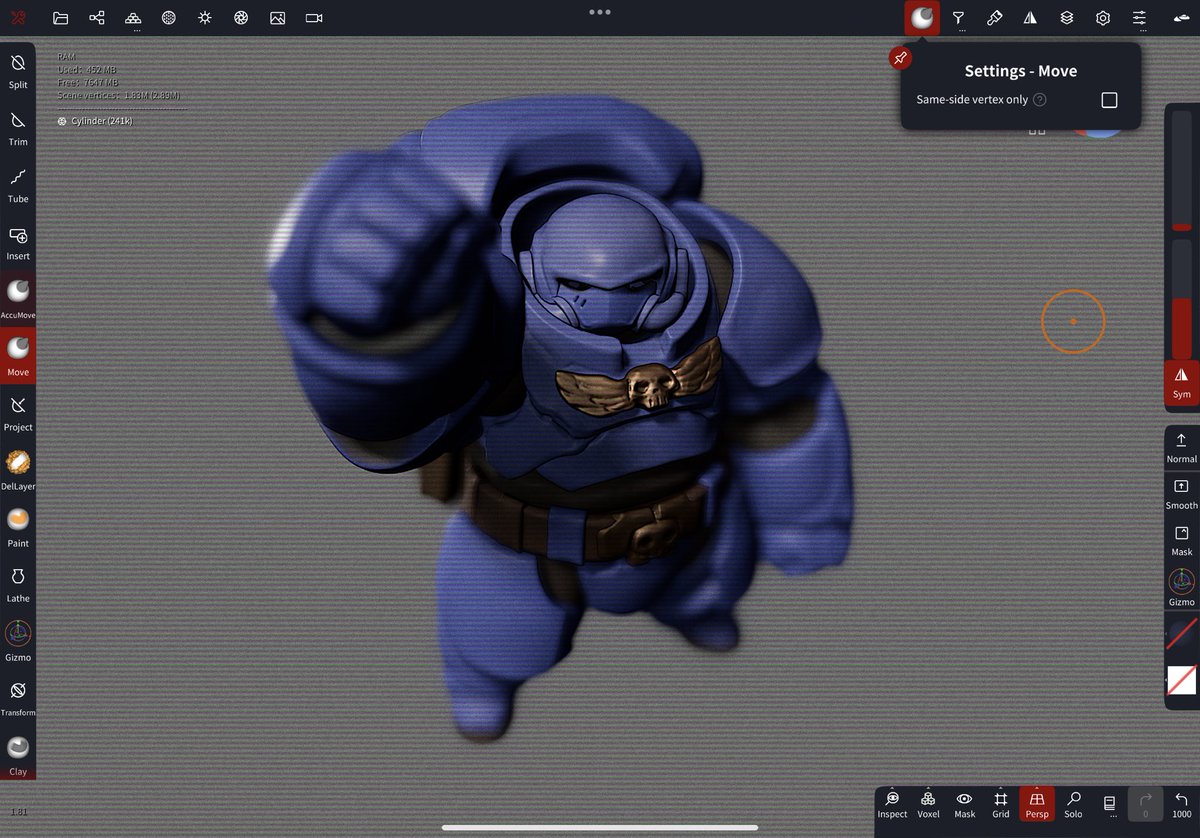This screenshot has height=838, width=1200.
Task: Click the Mask shortcut on right panel
Action: click(x=1182, y=541)
